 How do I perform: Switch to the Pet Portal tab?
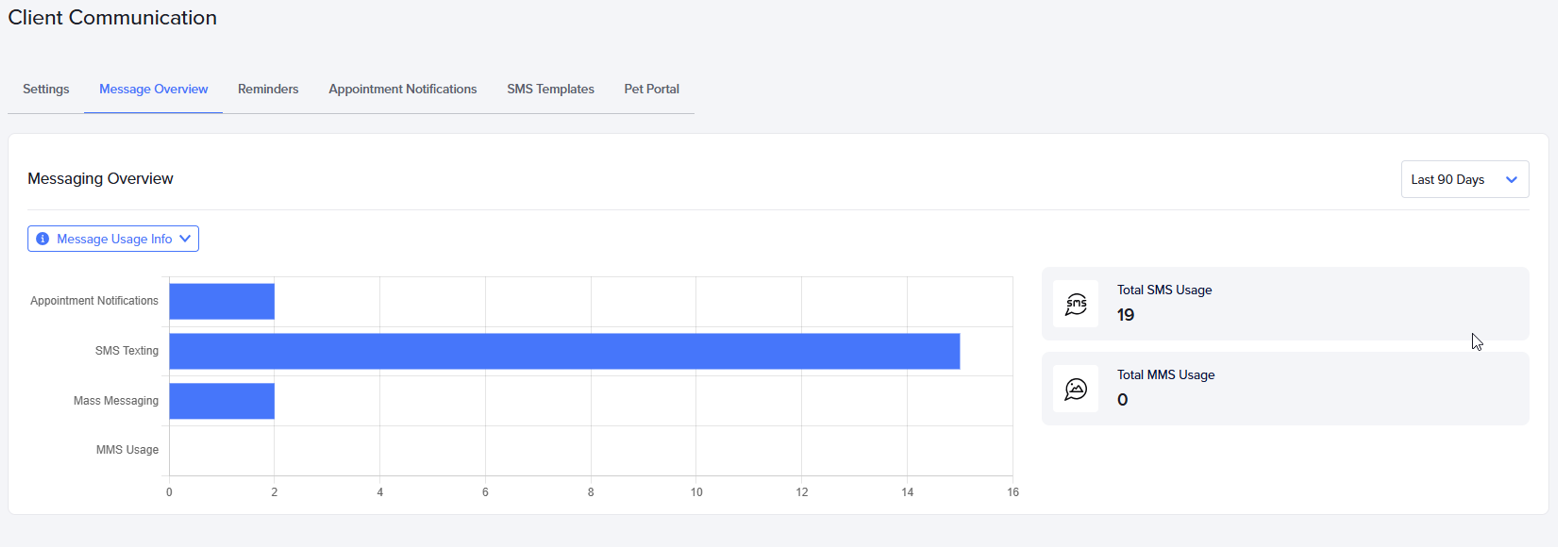coord(651,89)
